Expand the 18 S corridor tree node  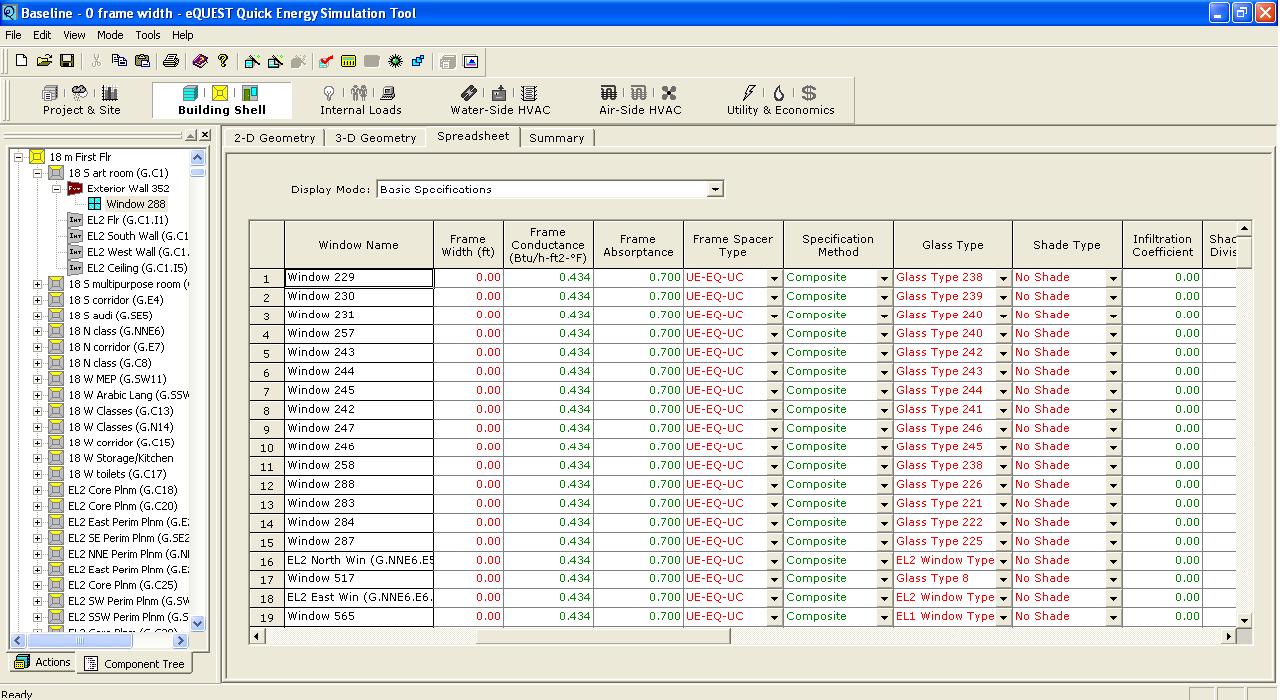38,300
